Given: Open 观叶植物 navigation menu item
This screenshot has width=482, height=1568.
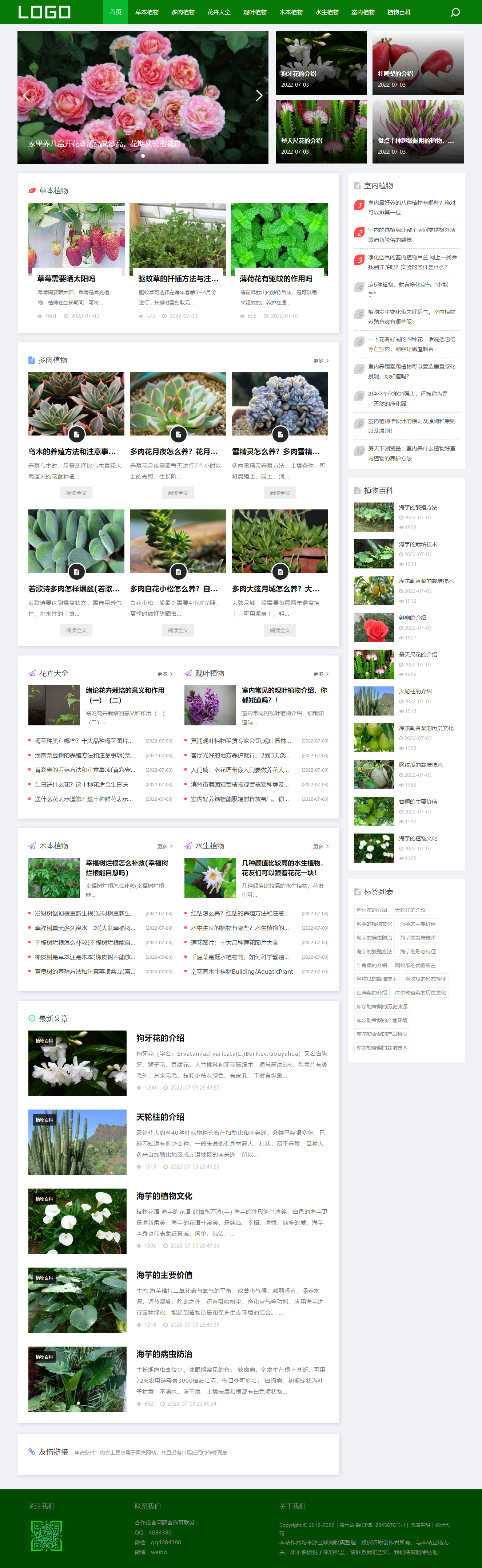Looking at the screenshot, I should (255, 12).
